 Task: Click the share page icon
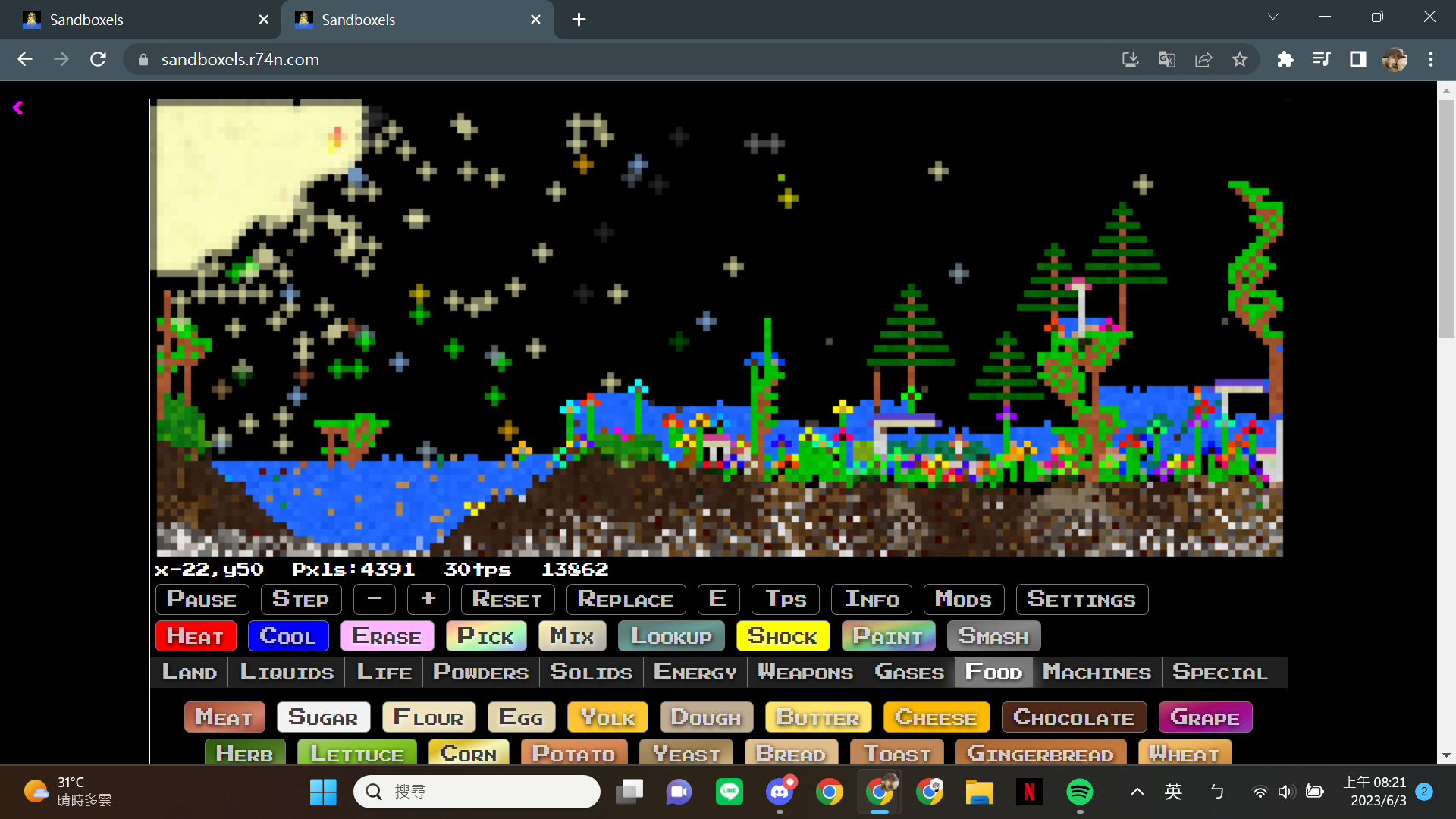[x=1203, y=59]
